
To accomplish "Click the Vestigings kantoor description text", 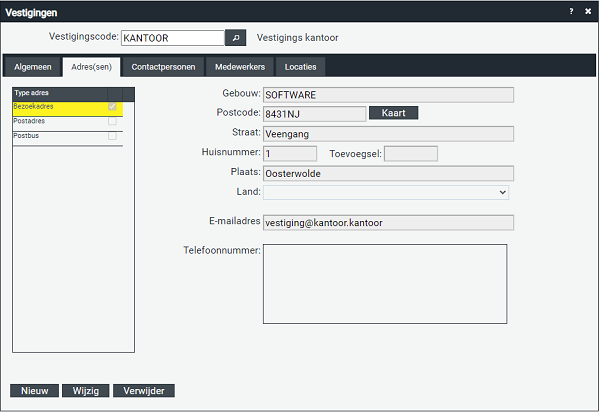I will point(297,38).
